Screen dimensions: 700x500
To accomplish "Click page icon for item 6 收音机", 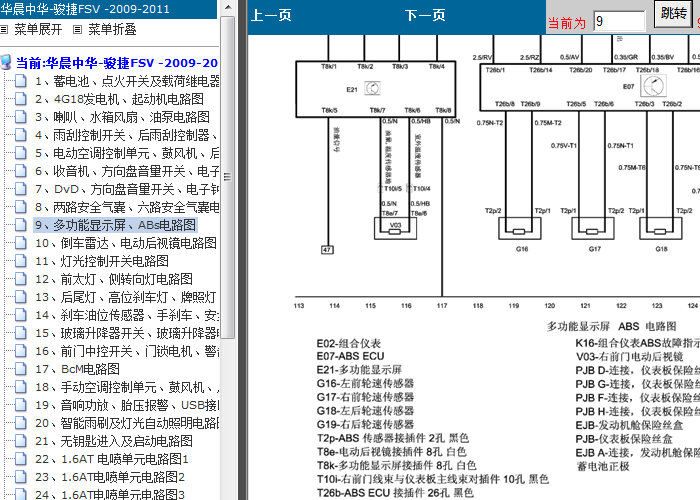I will pos(21,171).
